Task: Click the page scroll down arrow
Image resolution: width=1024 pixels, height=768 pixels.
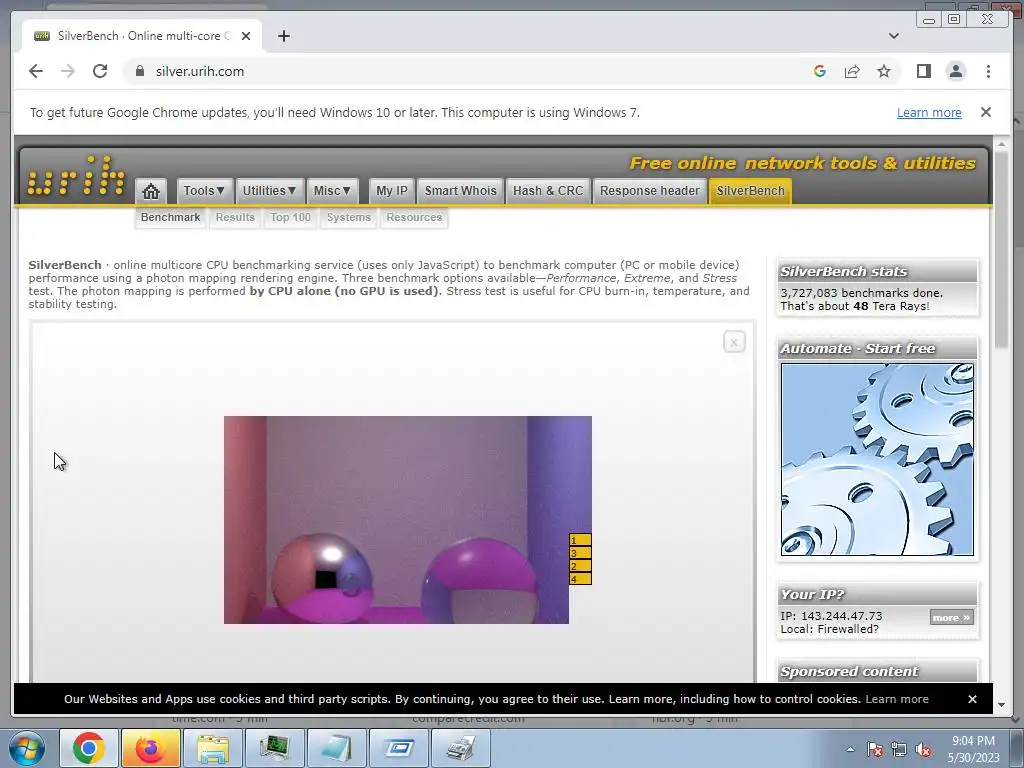Action: [1001, 705]
